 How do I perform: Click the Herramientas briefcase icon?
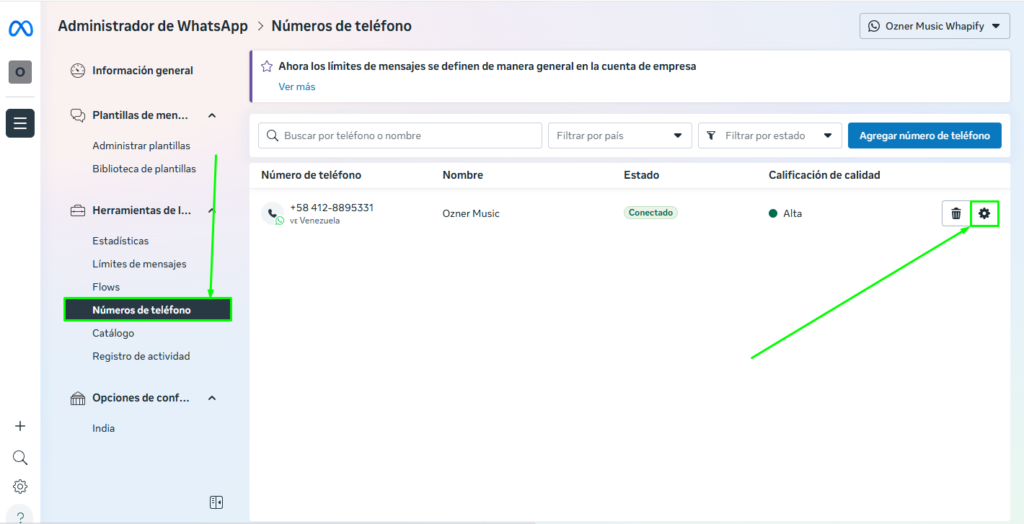[78, 210]
